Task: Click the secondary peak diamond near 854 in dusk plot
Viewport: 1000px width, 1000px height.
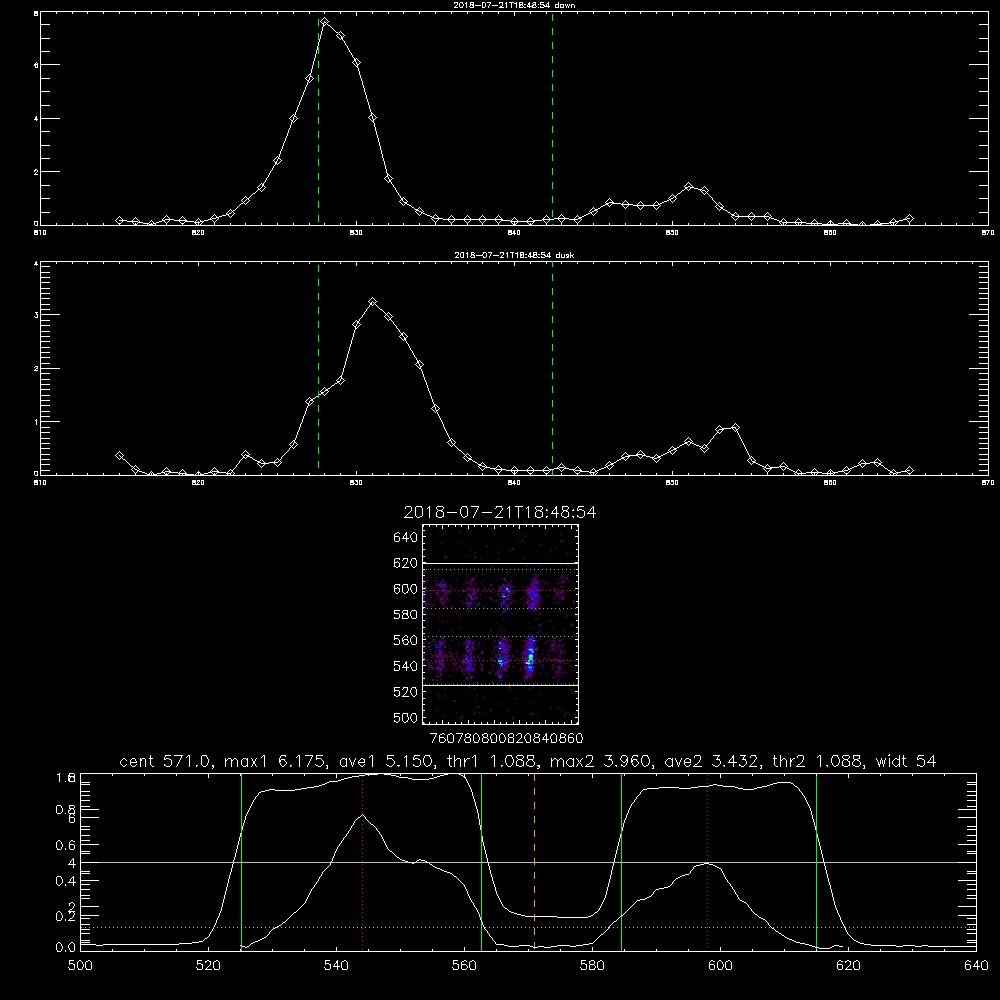Action: tap(735, 427)
